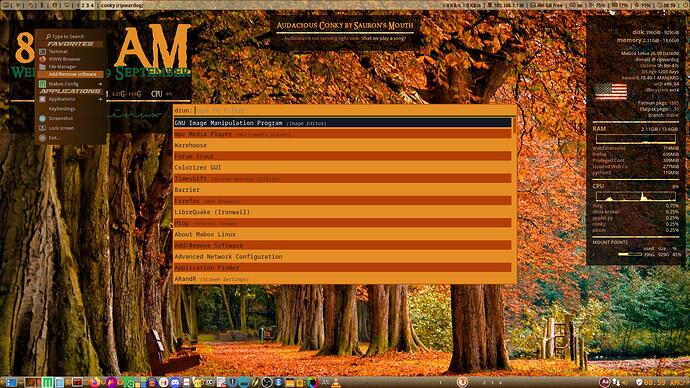
Task: Open Advanced Network Configuration entry
Action: pos(343,256)
